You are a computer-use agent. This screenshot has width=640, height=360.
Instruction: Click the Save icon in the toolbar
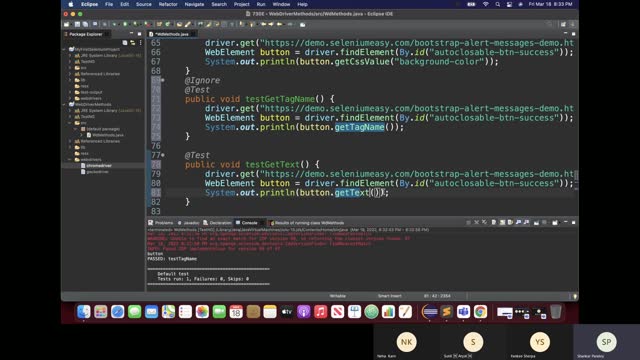pos(77,24)
